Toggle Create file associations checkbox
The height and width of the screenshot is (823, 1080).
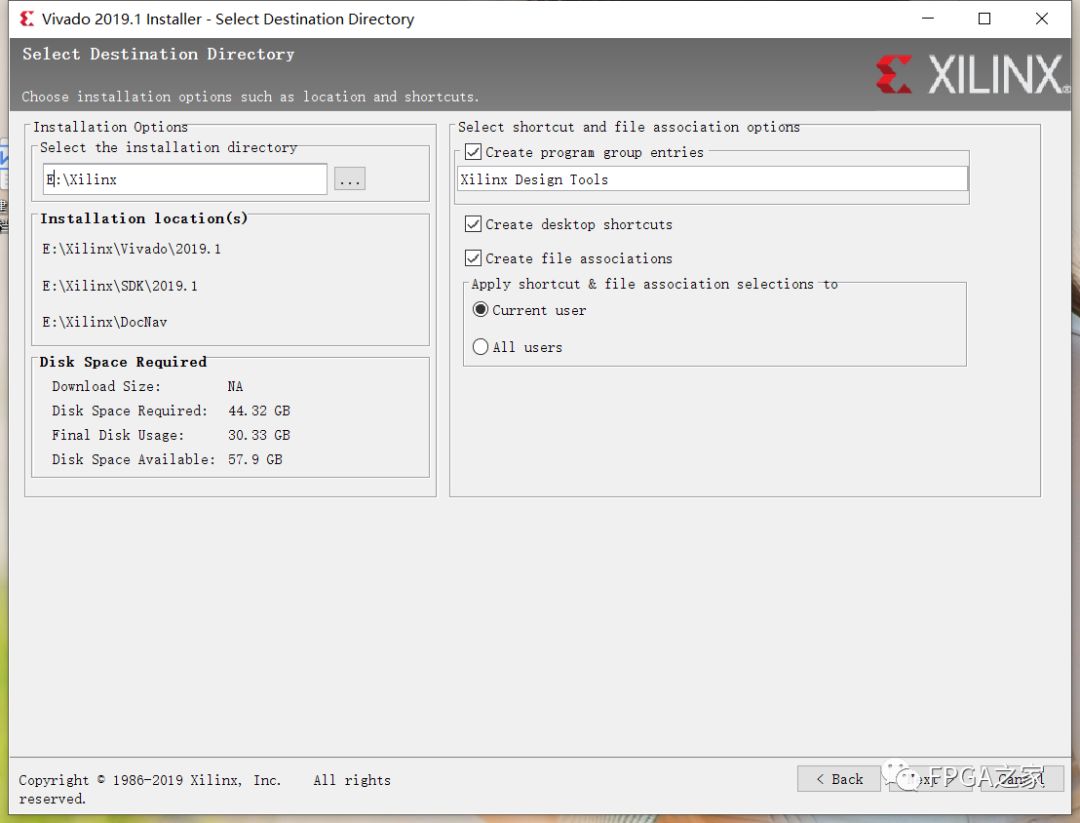pyautogui.click(x=472, y=258)
